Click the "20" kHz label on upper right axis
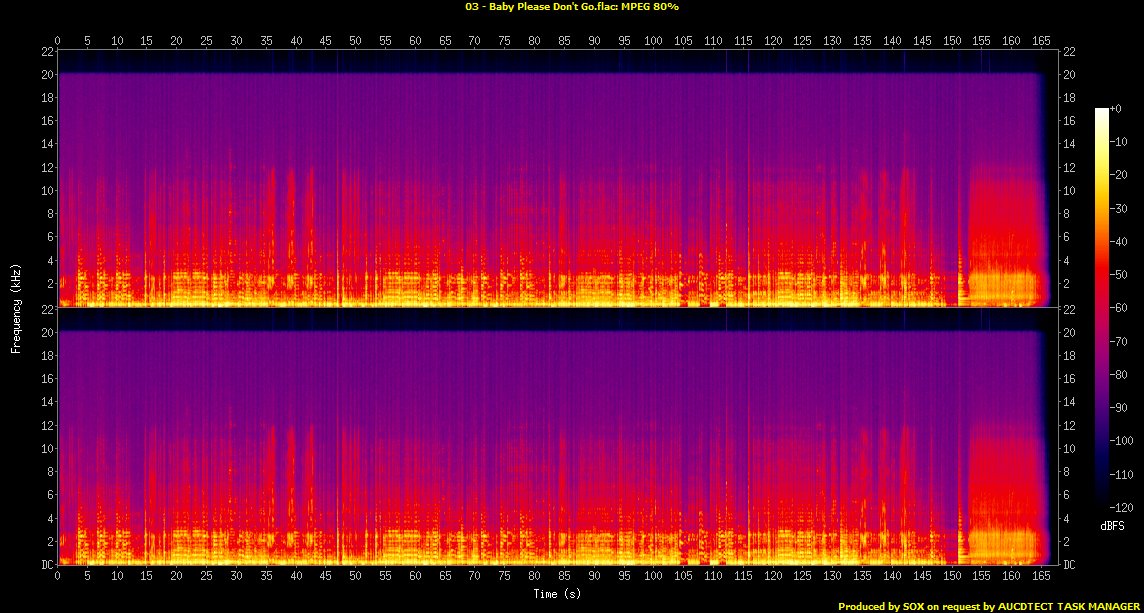 tap(1068, 74)
